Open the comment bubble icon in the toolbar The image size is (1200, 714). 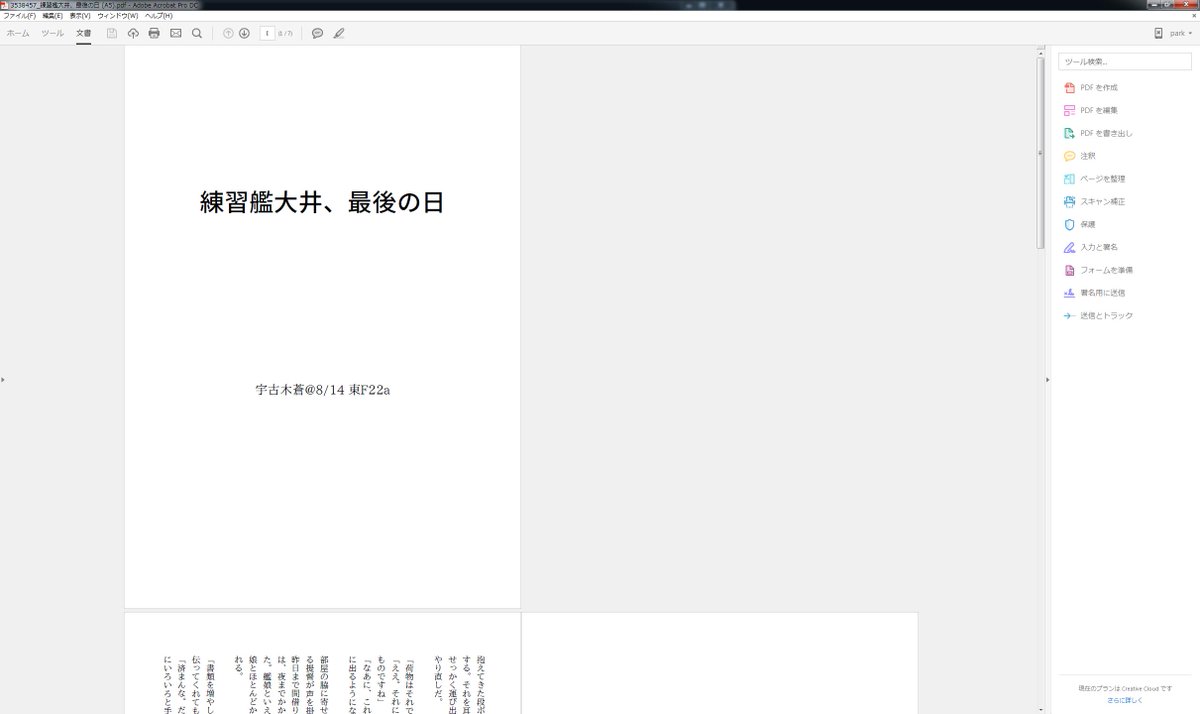[x=317, y=33]
